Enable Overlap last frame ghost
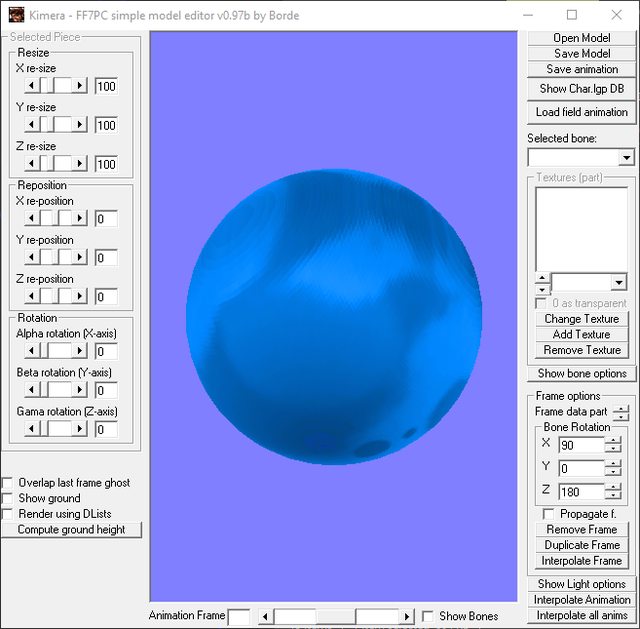The image size is (640, 629). 7,483
